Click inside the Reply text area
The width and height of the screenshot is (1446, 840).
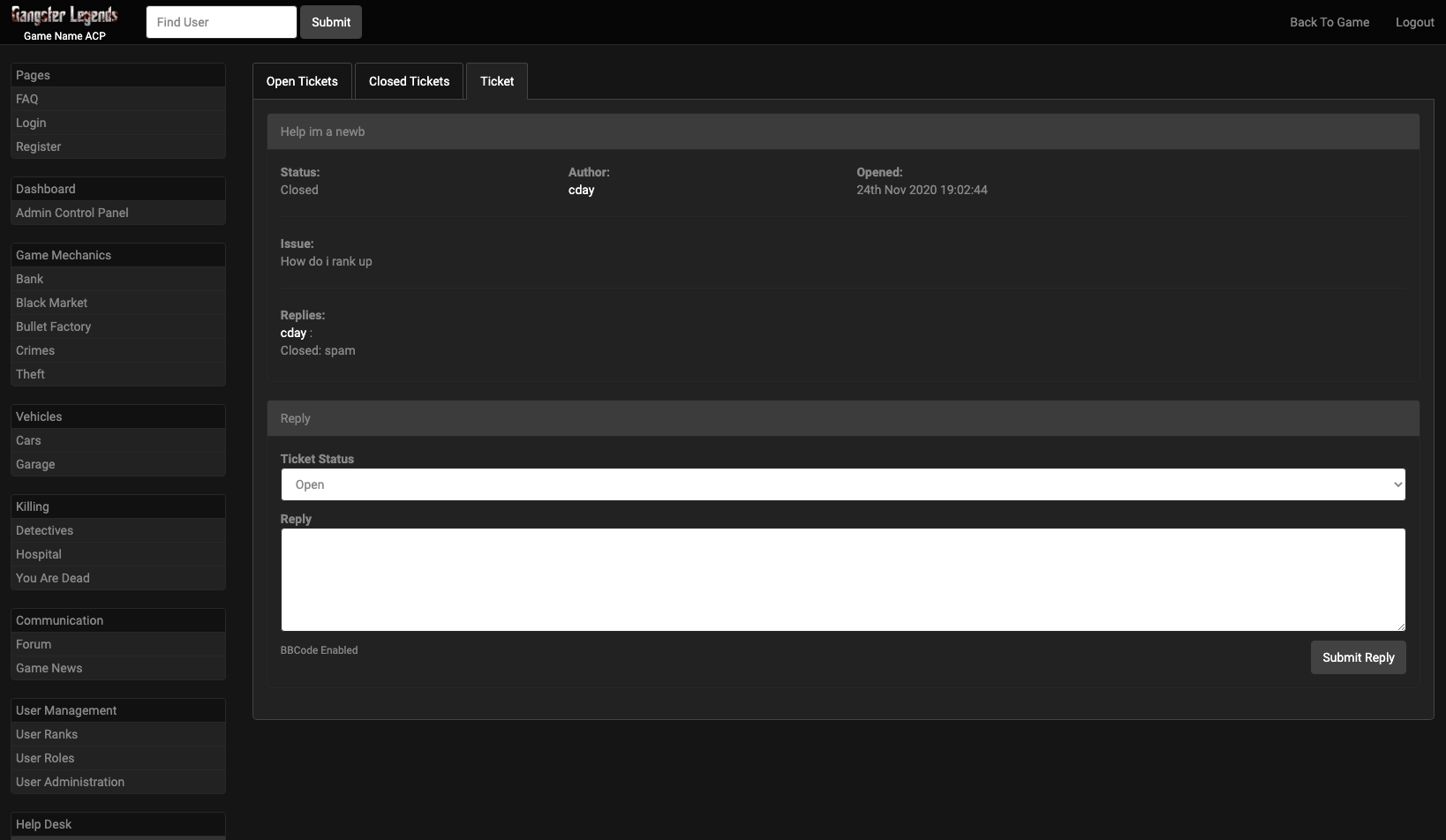(842, 579)
